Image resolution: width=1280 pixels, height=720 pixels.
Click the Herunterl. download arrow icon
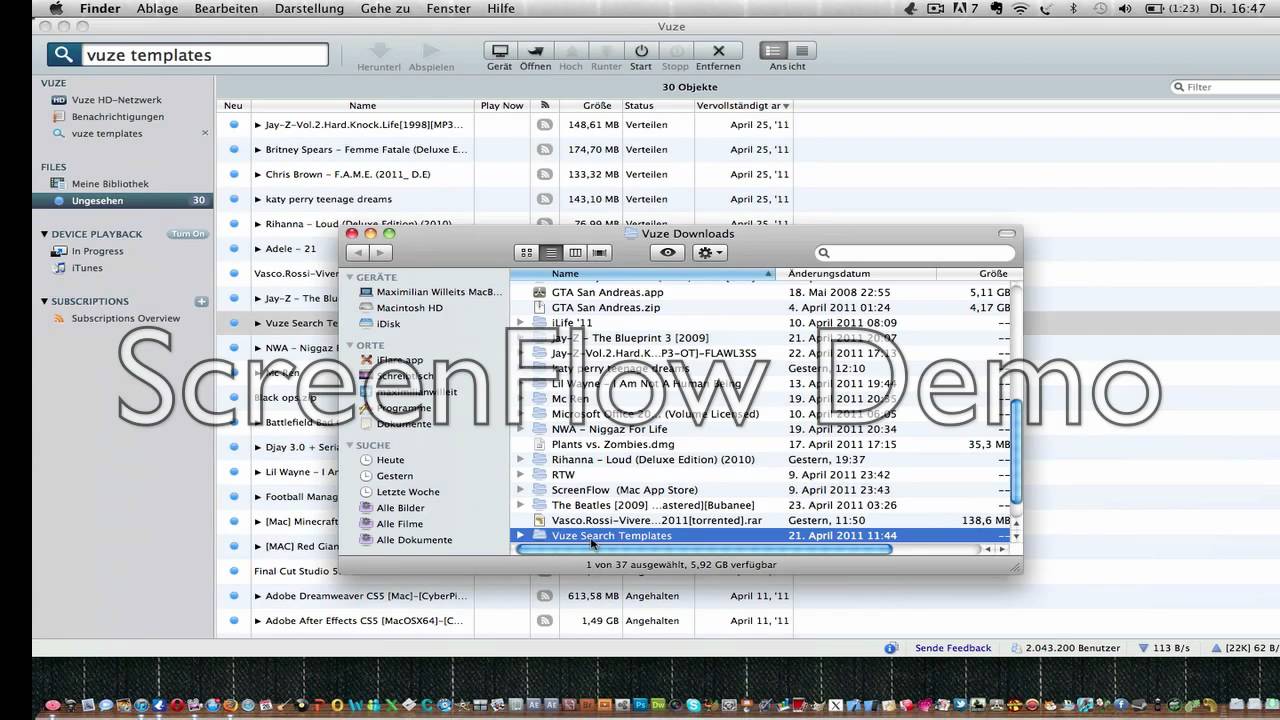coord(379,50)
